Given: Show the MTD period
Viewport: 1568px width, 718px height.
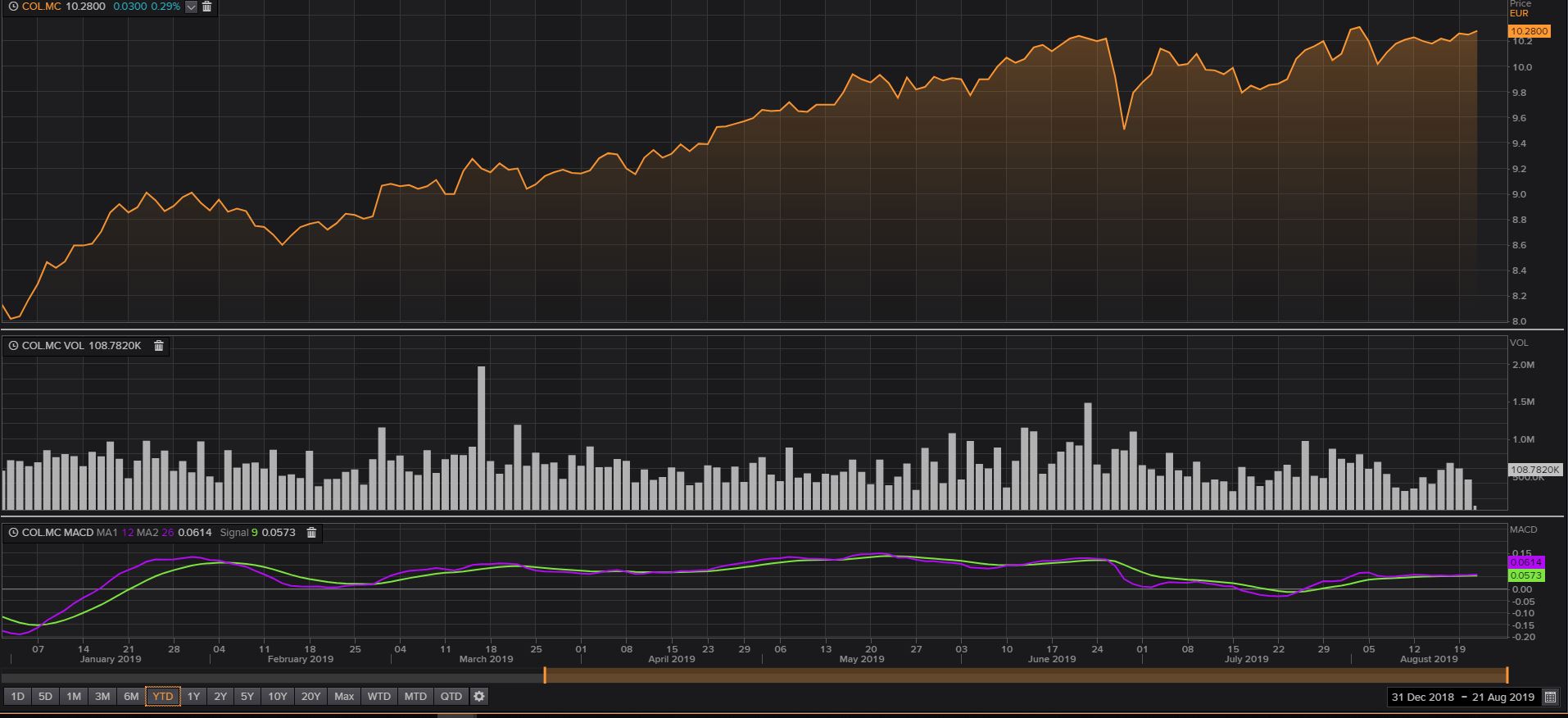Looking at the screenshot, I should [x=415, y=697].
